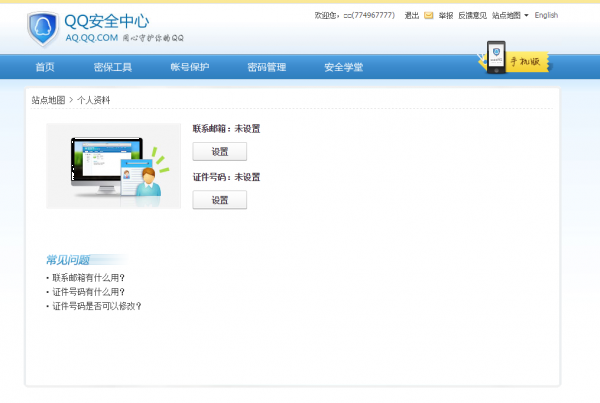Open the 反馈意见 link
Image resolution: width=600 pixels, height=403 pixels.
pyautogui.click(x=473, y=15)
